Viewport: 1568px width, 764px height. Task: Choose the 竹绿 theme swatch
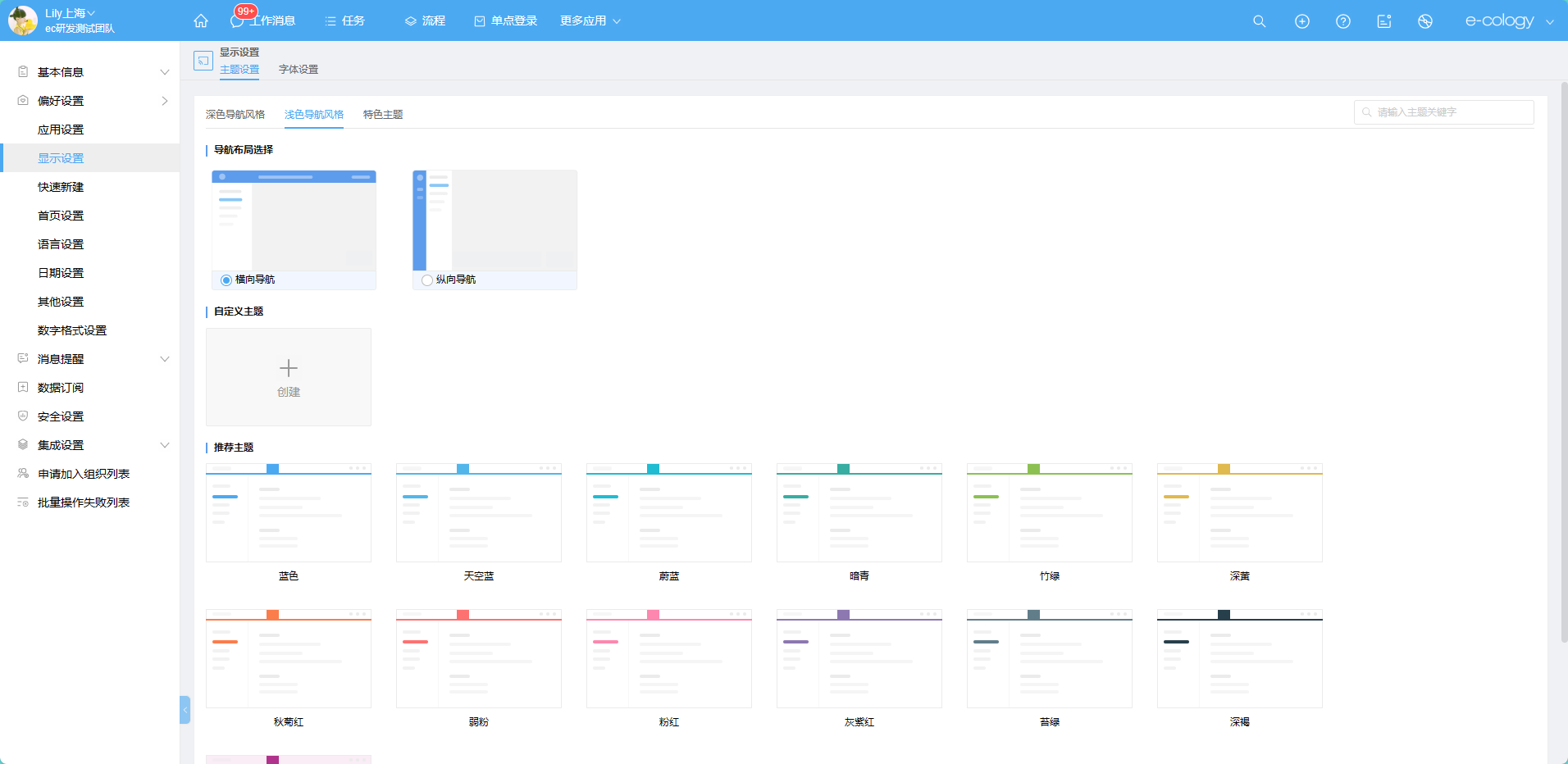(1050, 513)
